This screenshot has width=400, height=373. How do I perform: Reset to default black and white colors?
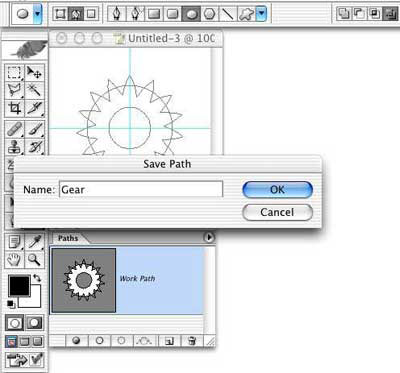tap(11, 304)
